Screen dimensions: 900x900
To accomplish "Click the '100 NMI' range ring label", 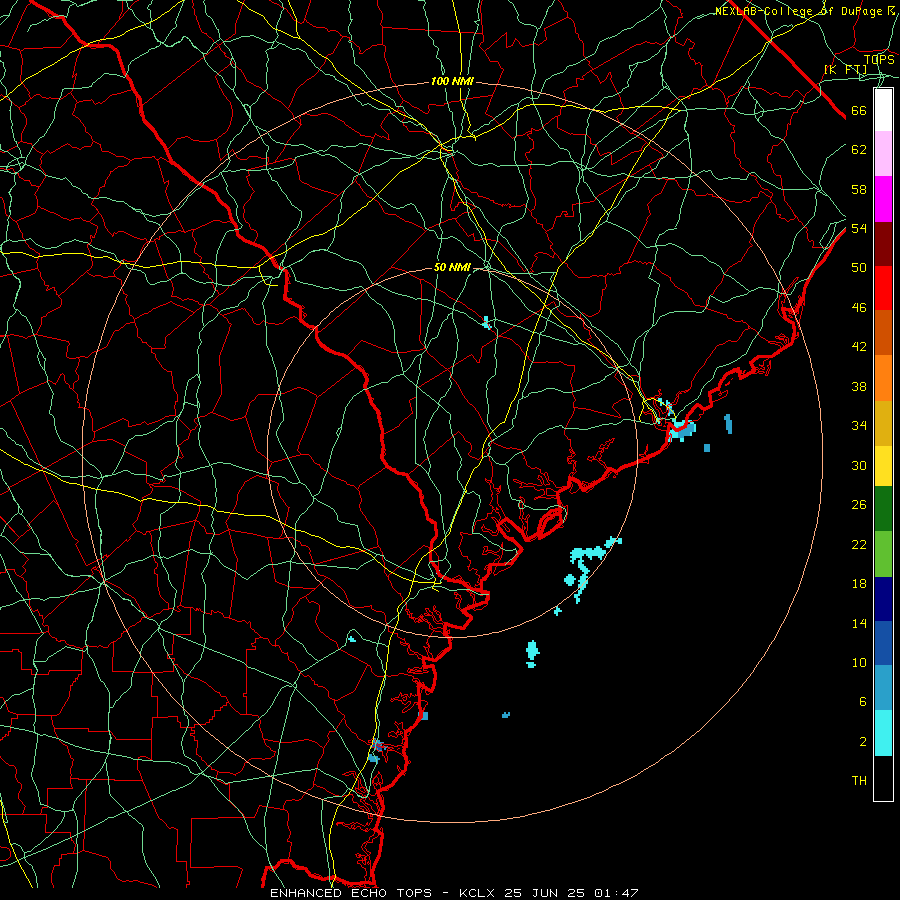I will [x=452, y=82].
